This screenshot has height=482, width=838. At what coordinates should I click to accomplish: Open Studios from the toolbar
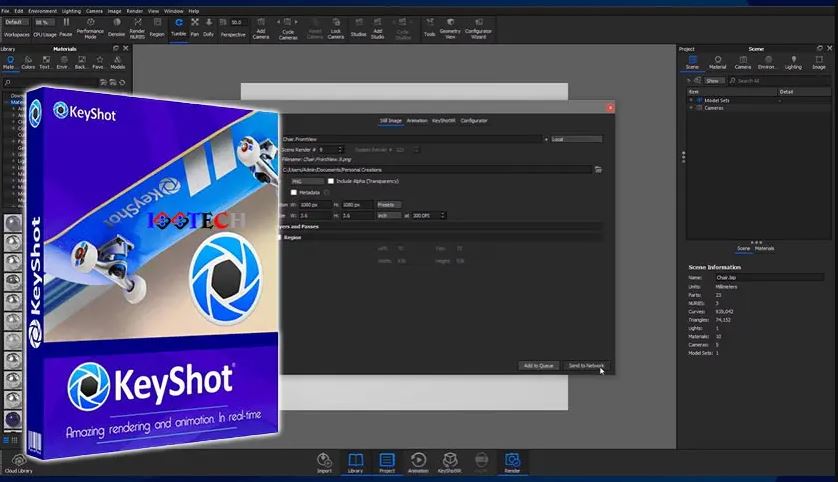coord(359,27)
